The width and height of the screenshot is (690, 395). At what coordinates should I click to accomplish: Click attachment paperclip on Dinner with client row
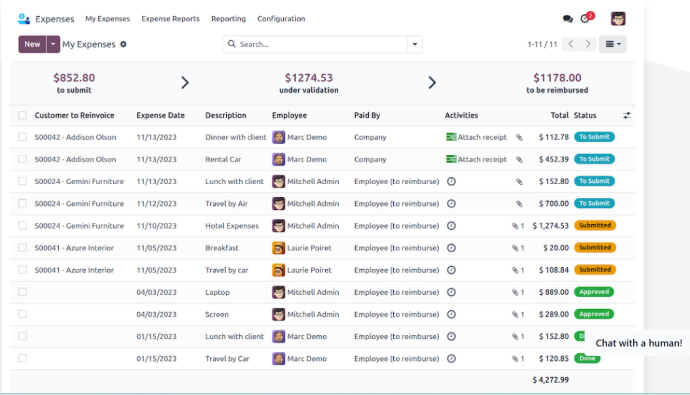pyautogui.click(x=519, y=137)
